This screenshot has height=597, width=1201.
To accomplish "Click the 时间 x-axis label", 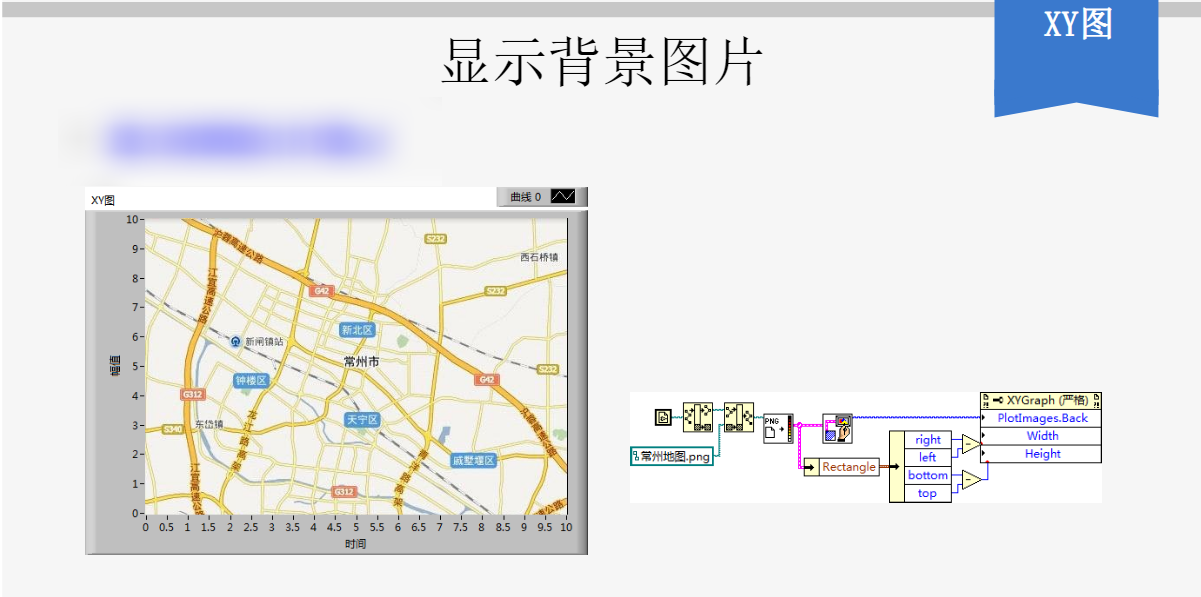I will coord(355,544).
